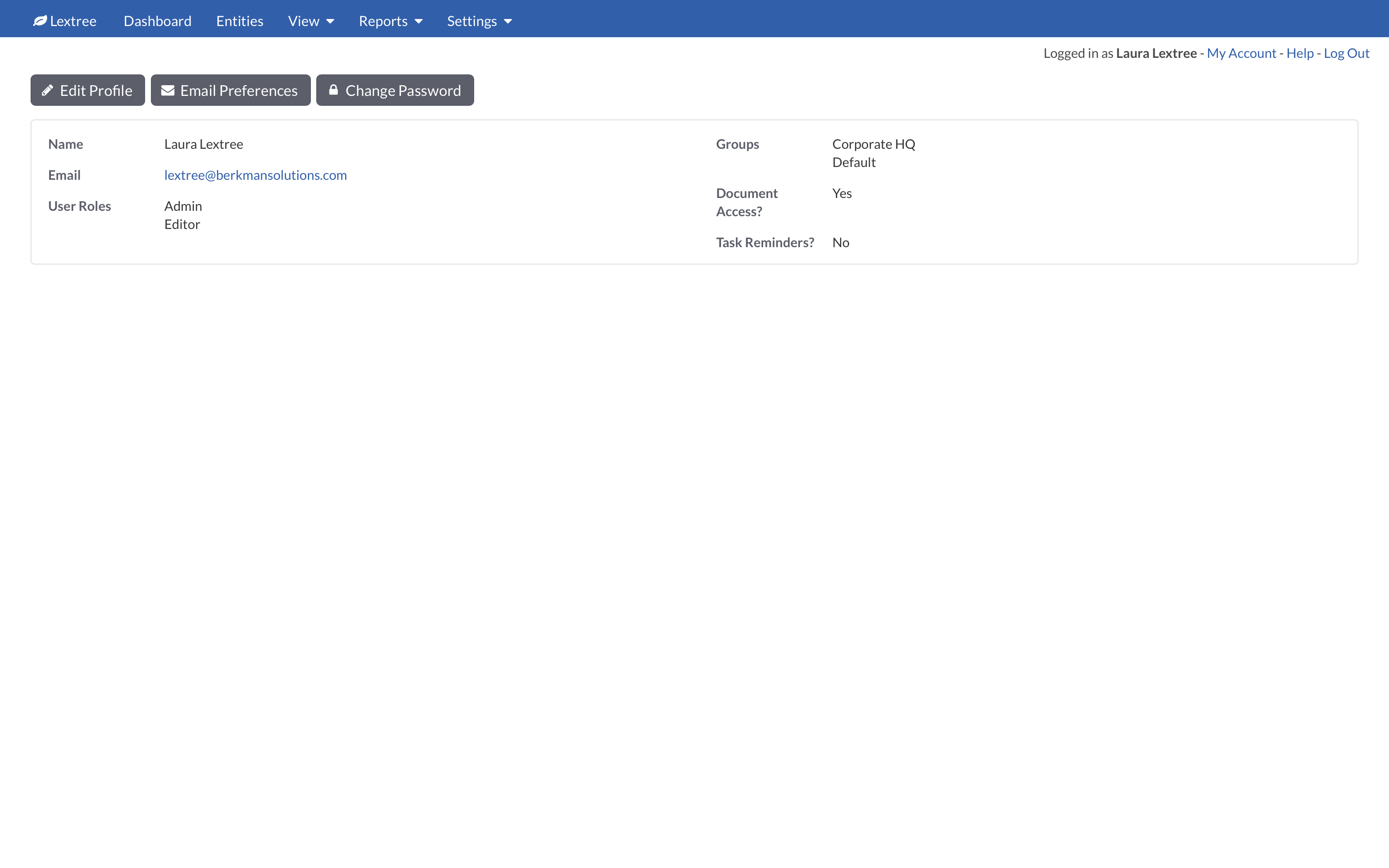The height and width of the screenshot is (868, 1389).
Task: Click the pencil icon on Edit Profile
Action: click(48, 90)
